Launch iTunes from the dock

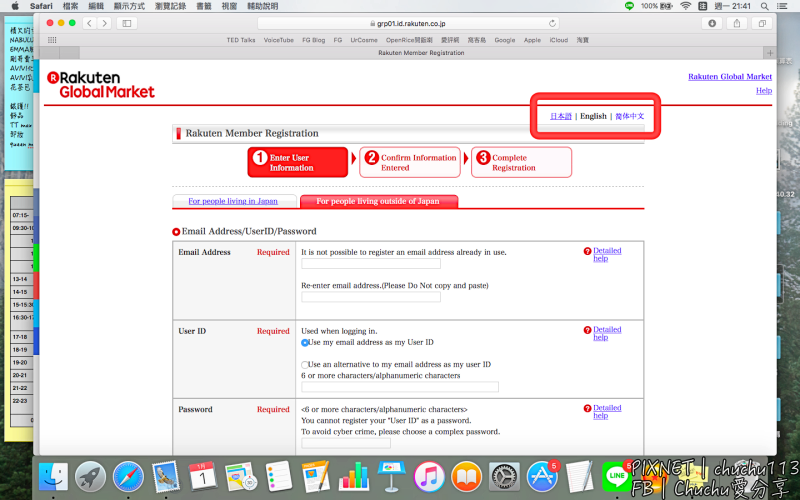[x=428, y=476]
